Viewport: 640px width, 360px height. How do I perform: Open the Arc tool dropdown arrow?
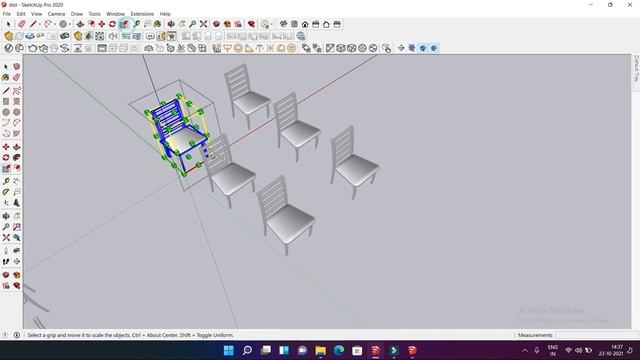pos(55,24)
